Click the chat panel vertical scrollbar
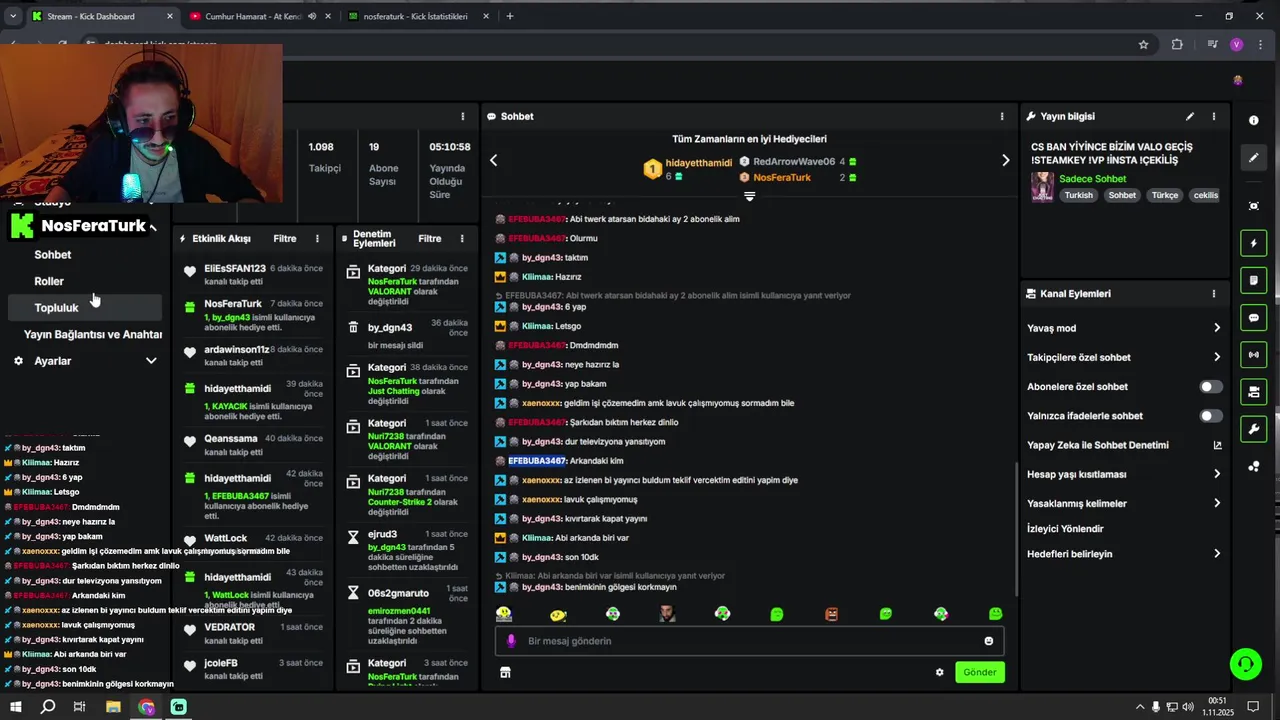 [x=1016, y=527]
